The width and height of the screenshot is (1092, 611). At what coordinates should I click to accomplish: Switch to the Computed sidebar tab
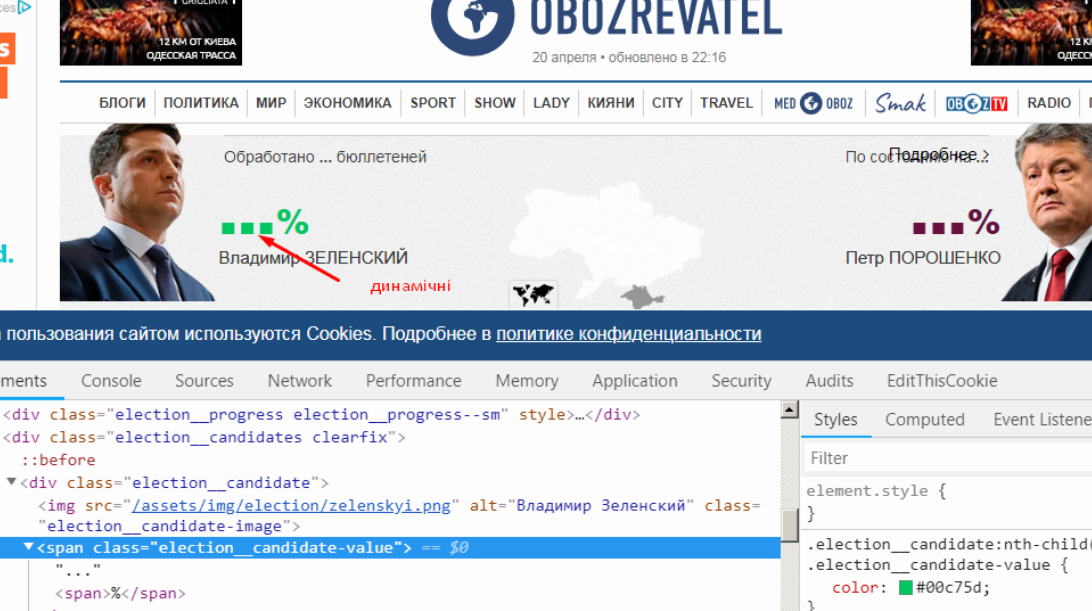click(924, 419)
